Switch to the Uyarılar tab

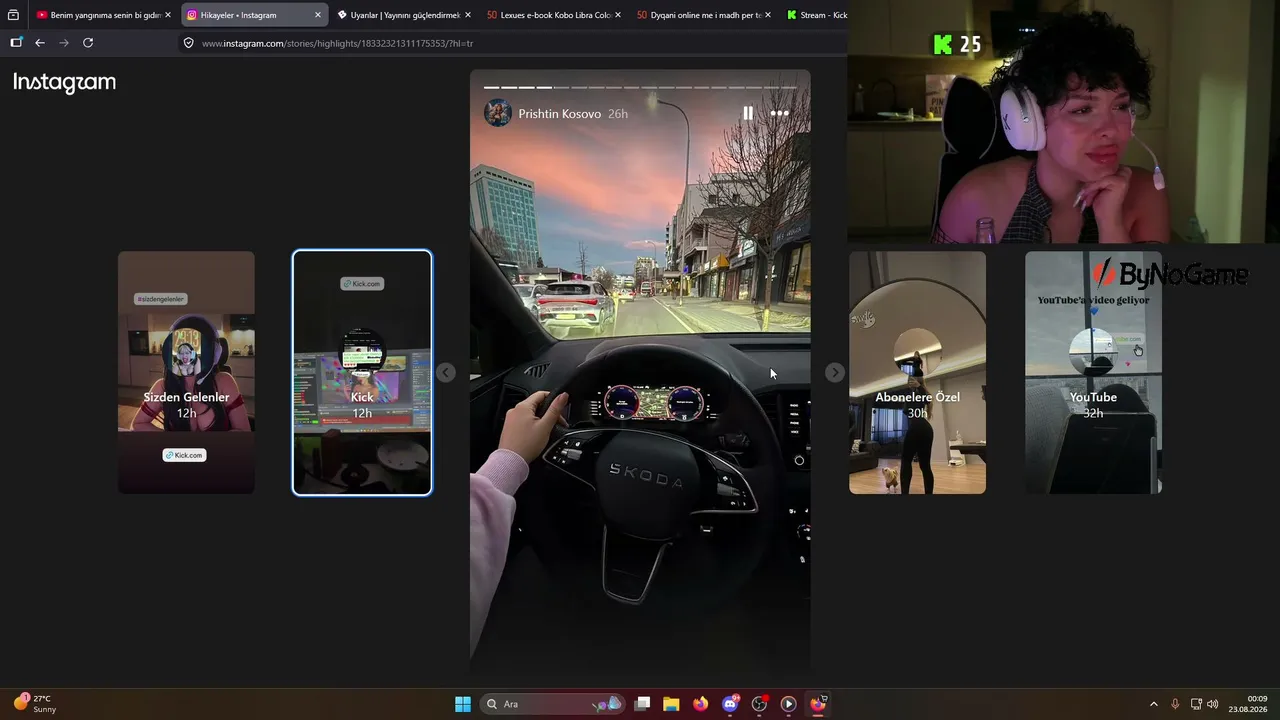[x=404, y=15]
